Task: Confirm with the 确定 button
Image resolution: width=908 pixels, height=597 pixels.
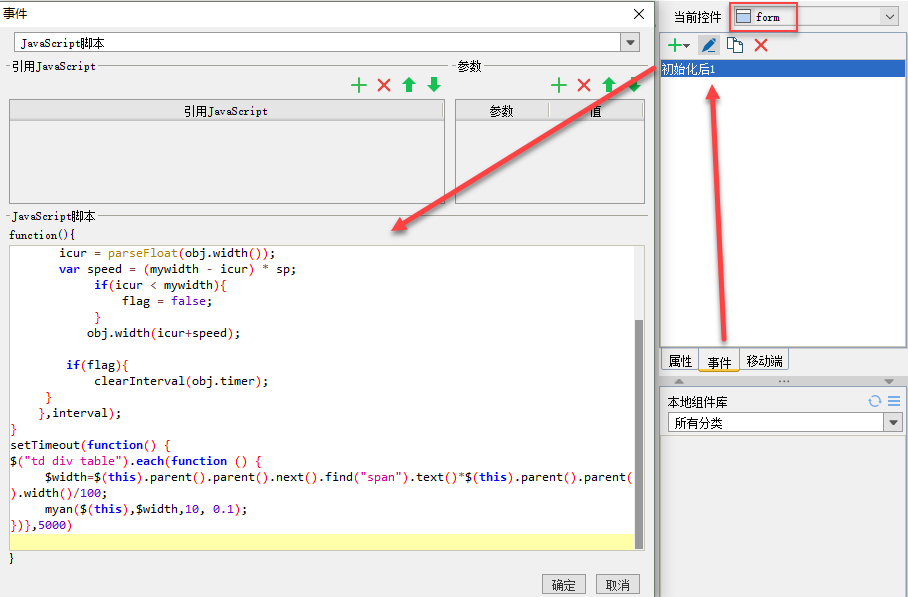Action: coord(563,584)
